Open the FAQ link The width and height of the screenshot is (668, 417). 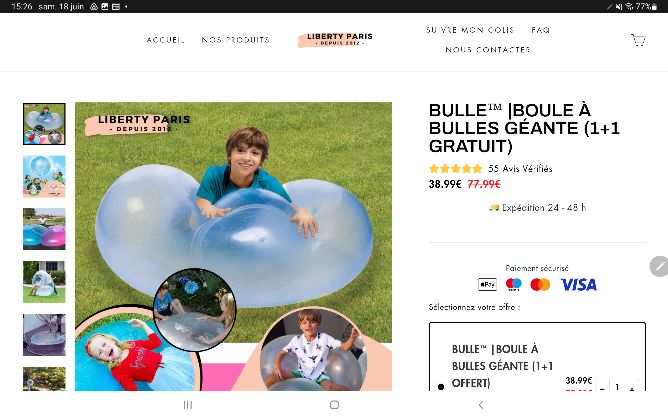click(x=541, y=30)
